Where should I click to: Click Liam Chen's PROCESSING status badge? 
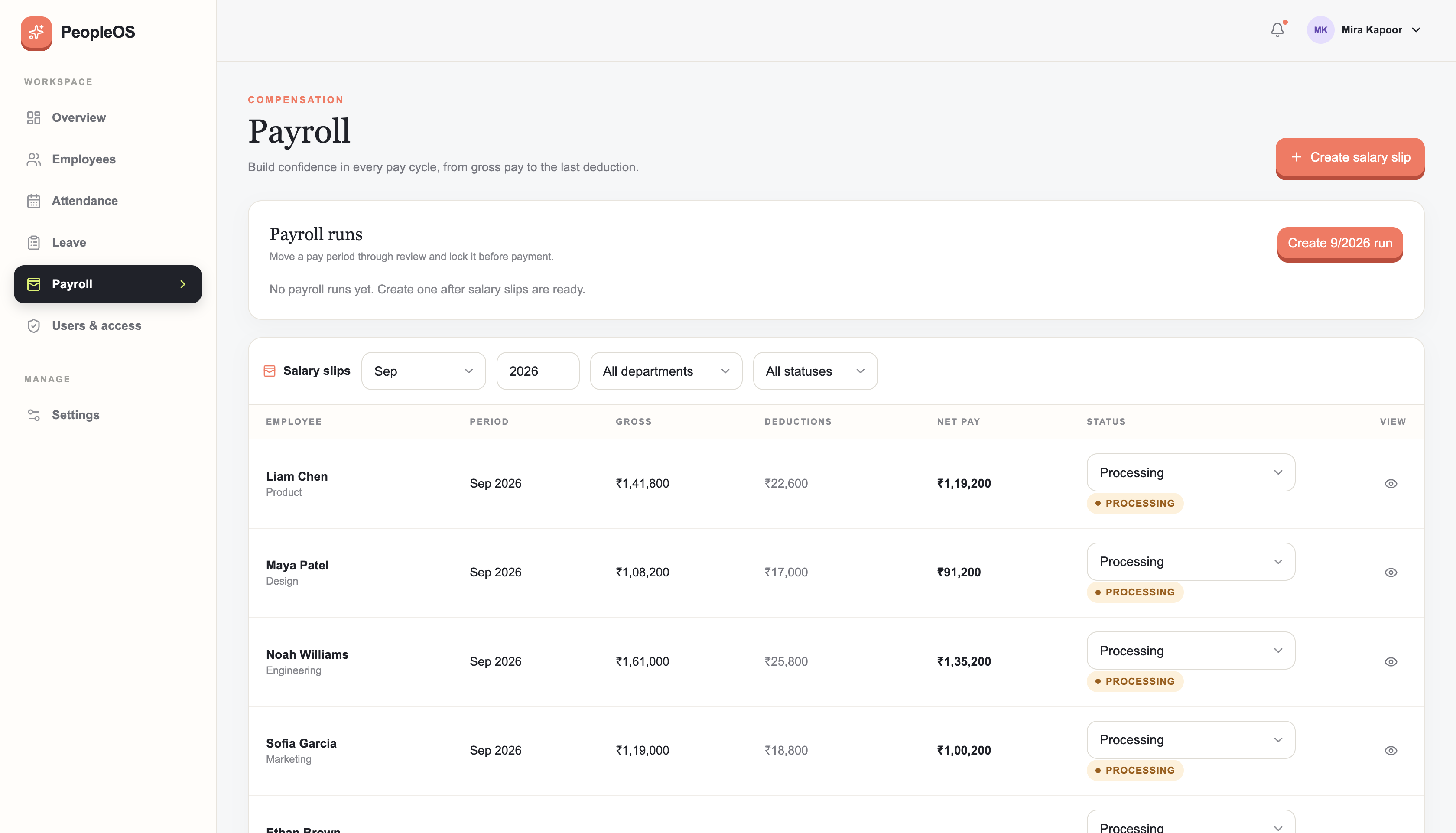coord(1134,504)
